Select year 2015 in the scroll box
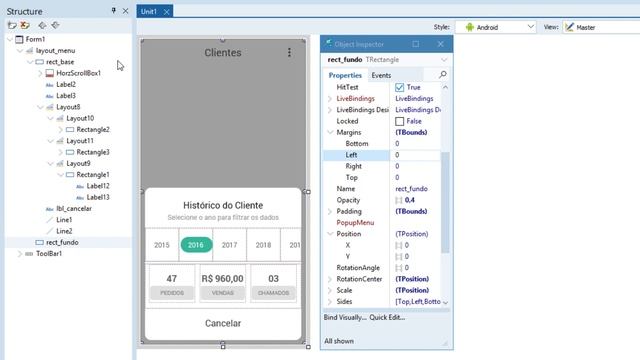 pos(162,245)
